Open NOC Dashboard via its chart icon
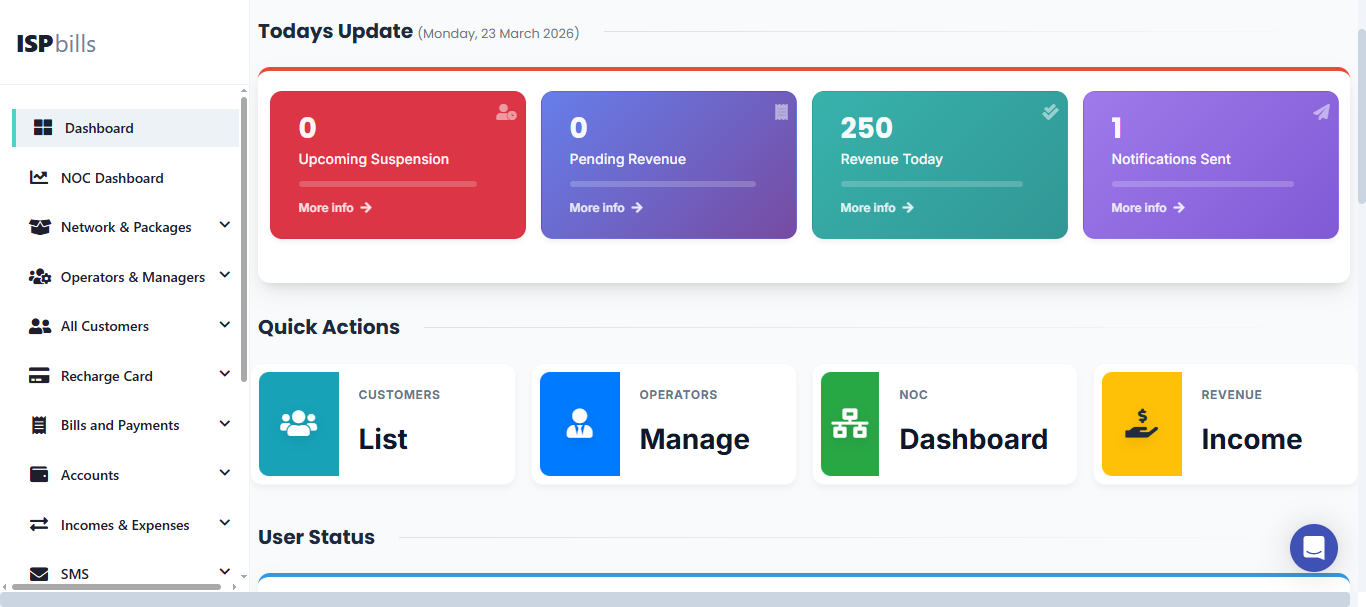Viewport: 1366px width, 607px height. [x=38, y=177]
